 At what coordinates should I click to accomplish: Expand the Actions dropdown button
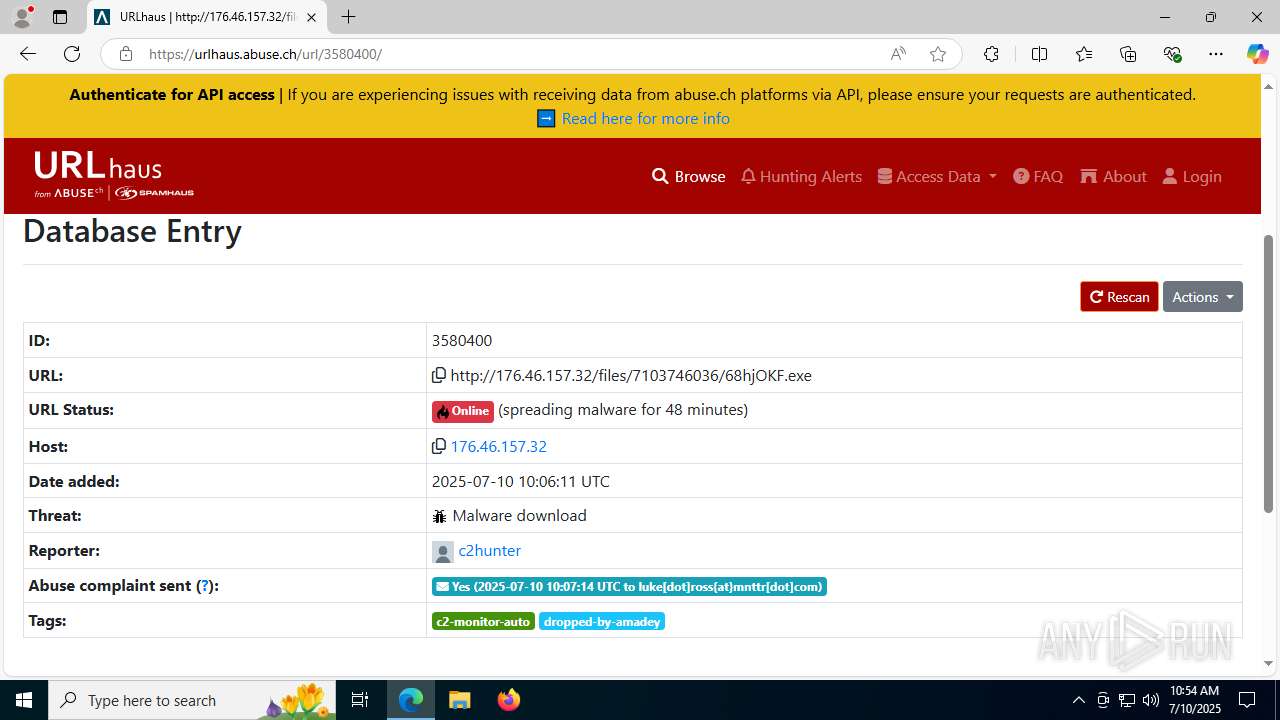click(1202, 297)
